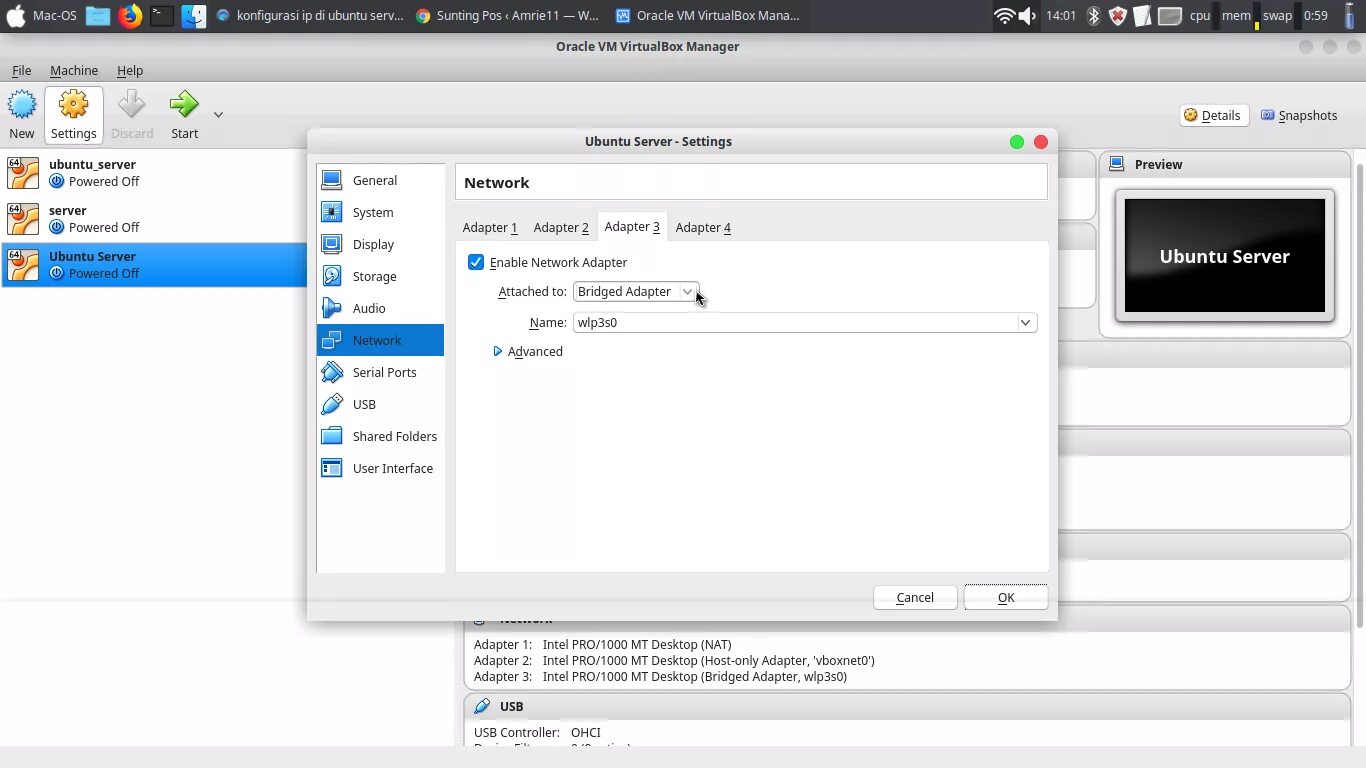Image resolution: width=1366 pixels, height=768 pixels.
Task: Click the Details view button
Action: (1212, 115)
